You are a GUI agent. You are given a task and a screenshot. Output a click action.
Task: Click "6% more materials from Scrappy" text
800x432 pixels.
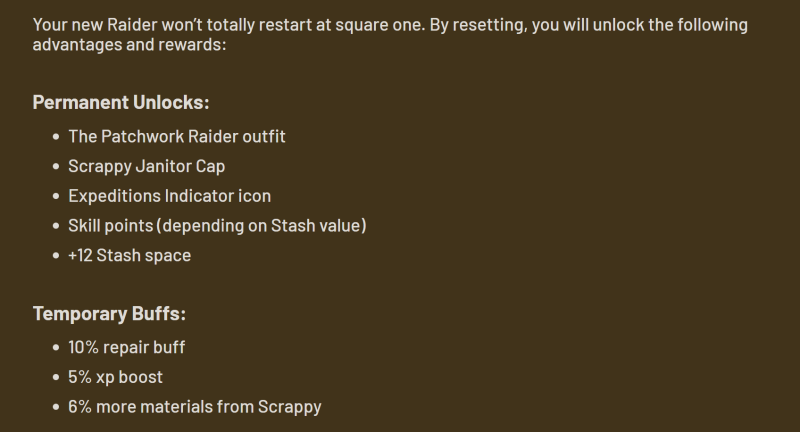pos(194,407)
